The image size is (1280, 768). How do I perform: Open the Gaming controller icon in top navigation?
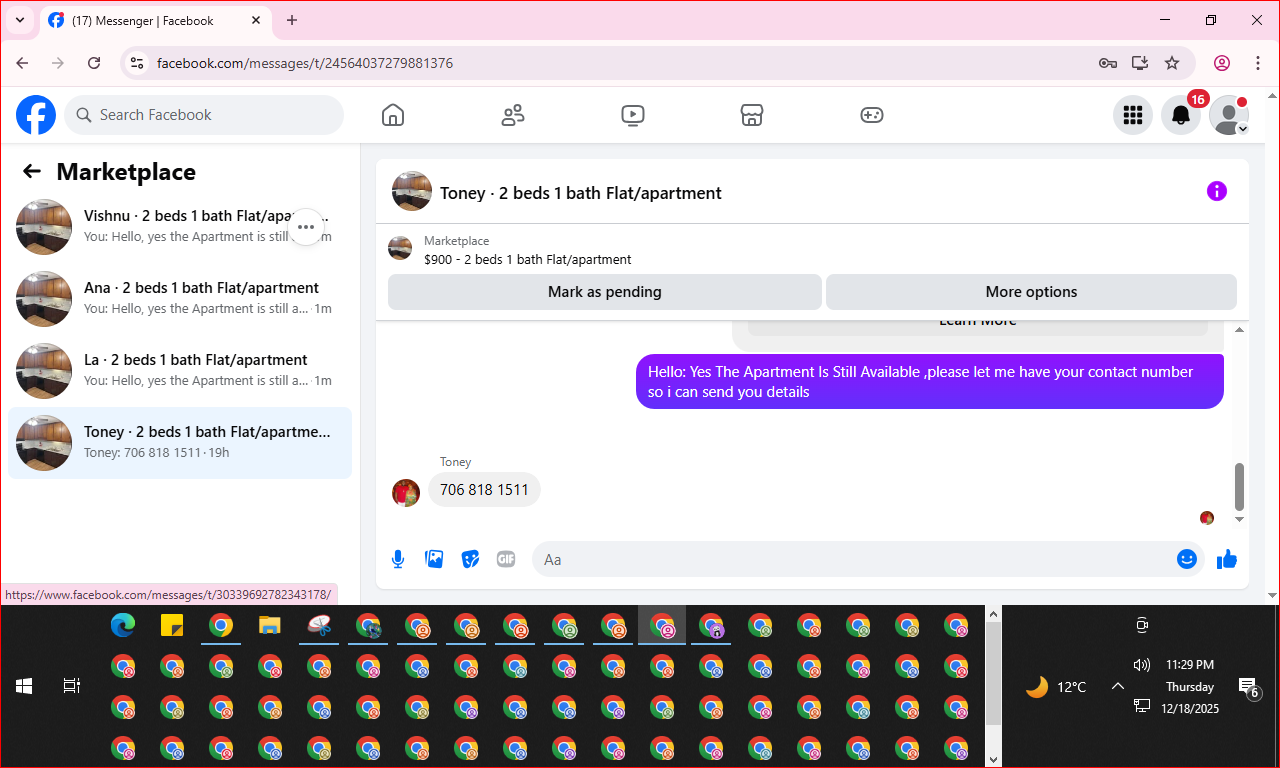(872, 115)
